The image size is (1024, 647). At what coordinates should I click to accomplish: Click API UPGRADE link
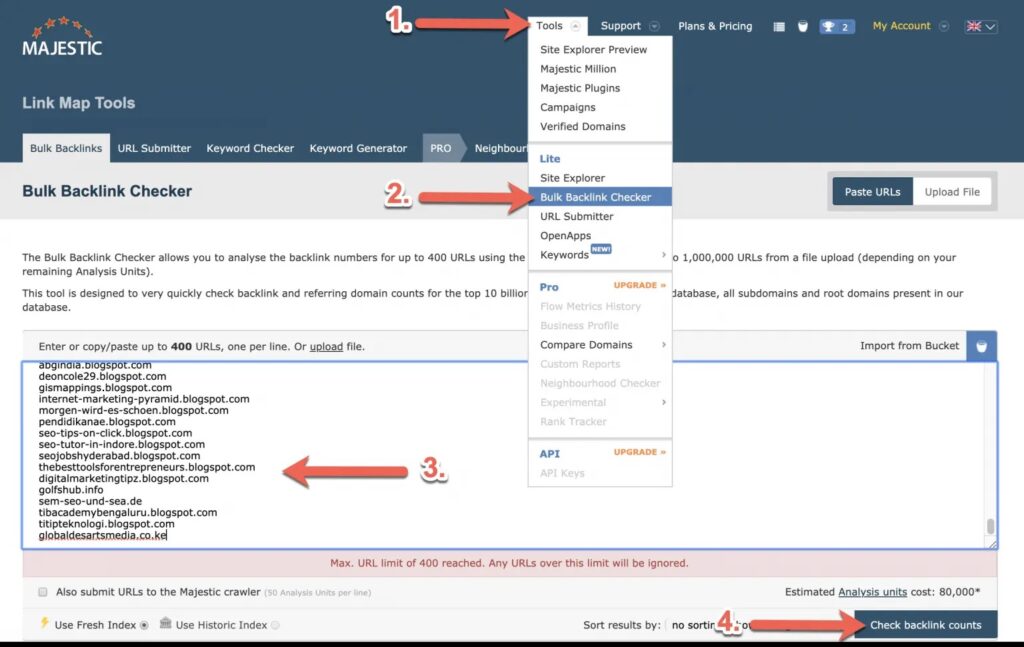639,452
